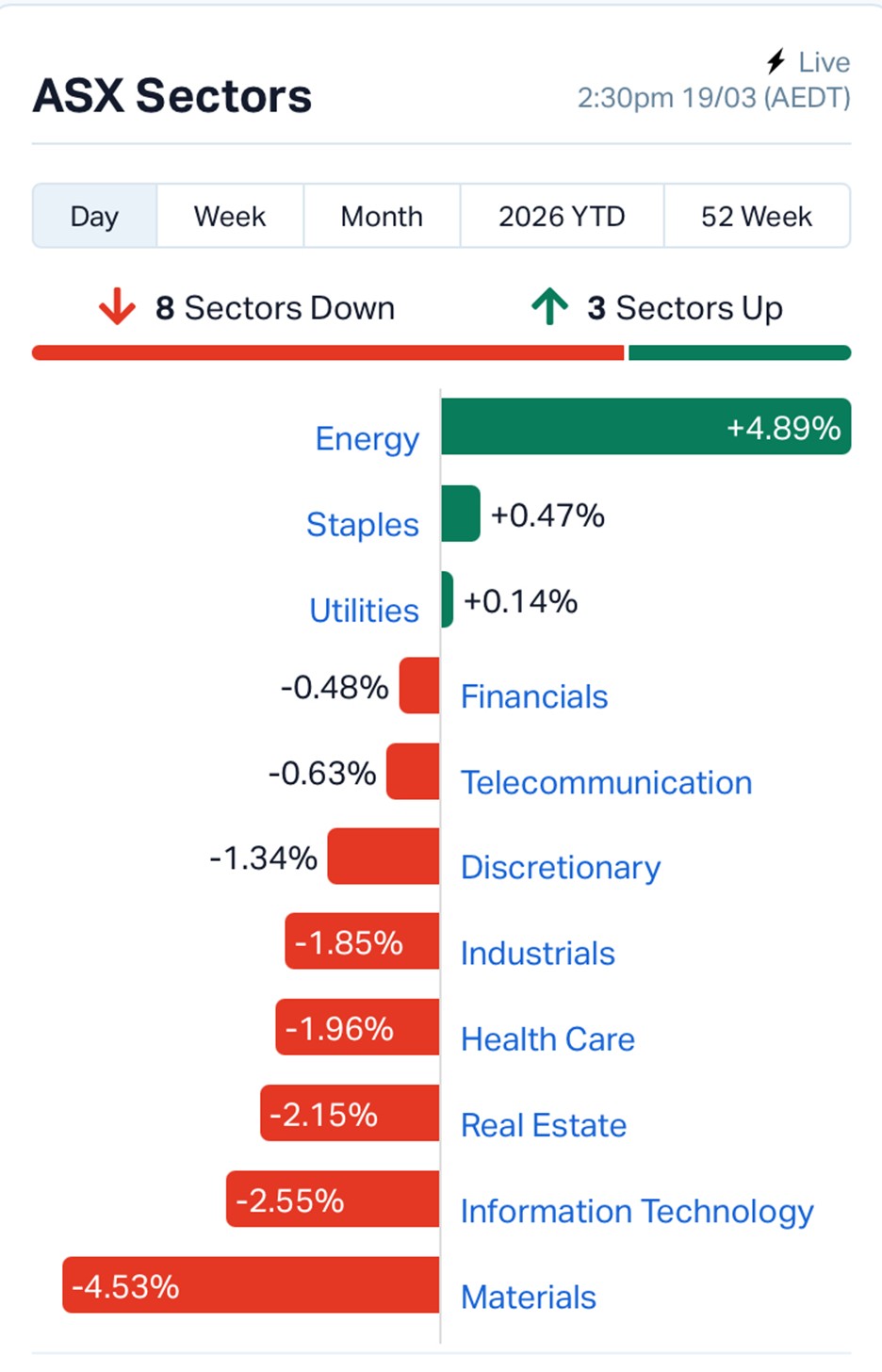Click the Live lightning bolt icon
This screenshot has height=1372, width=882.
point(776,62)
